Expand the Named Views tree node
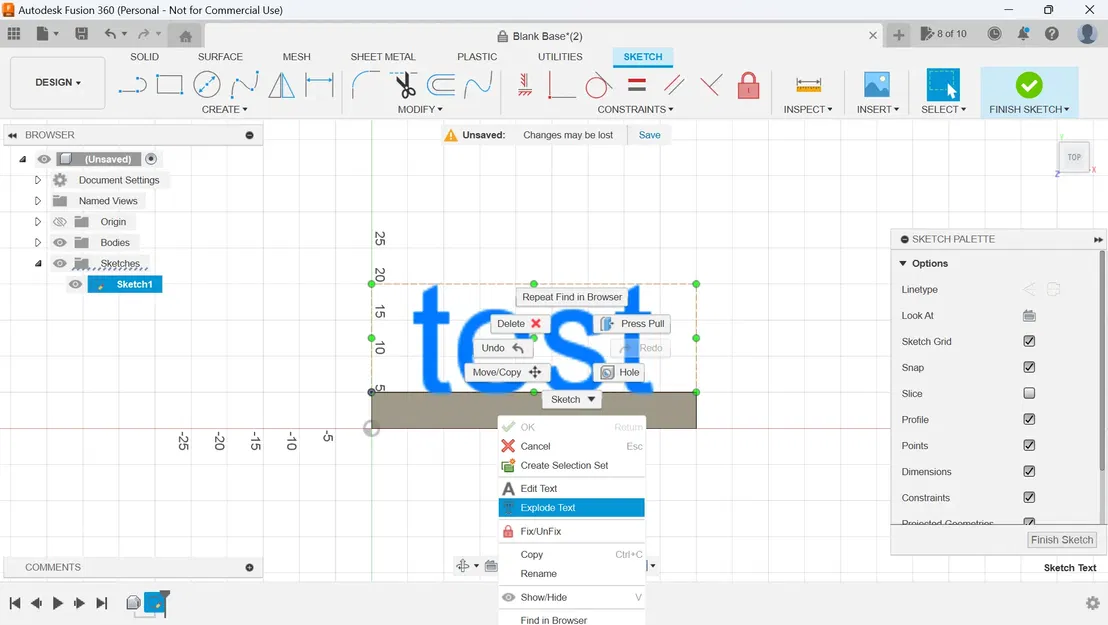This screenshot has width=1108, height=625. click(x=37, y=201)
